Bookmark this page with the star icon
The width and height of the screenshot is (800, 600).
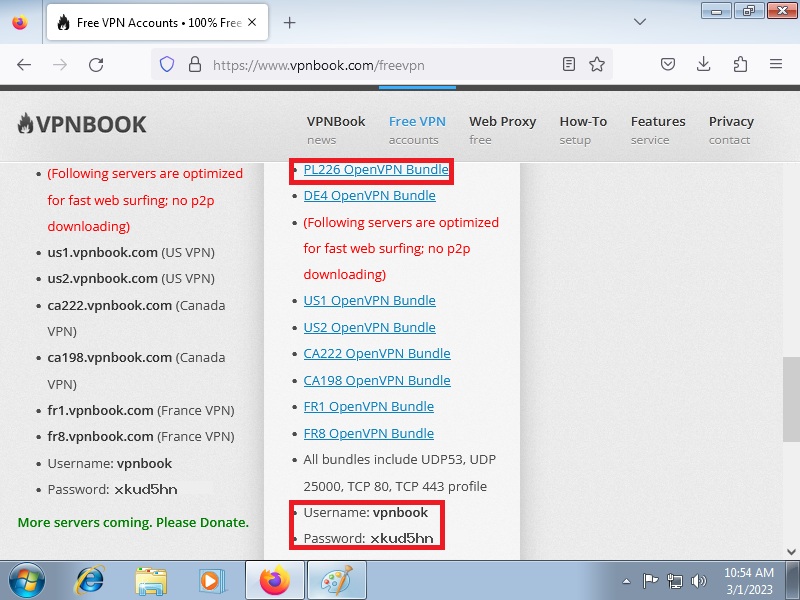click(x=597, y=64)
